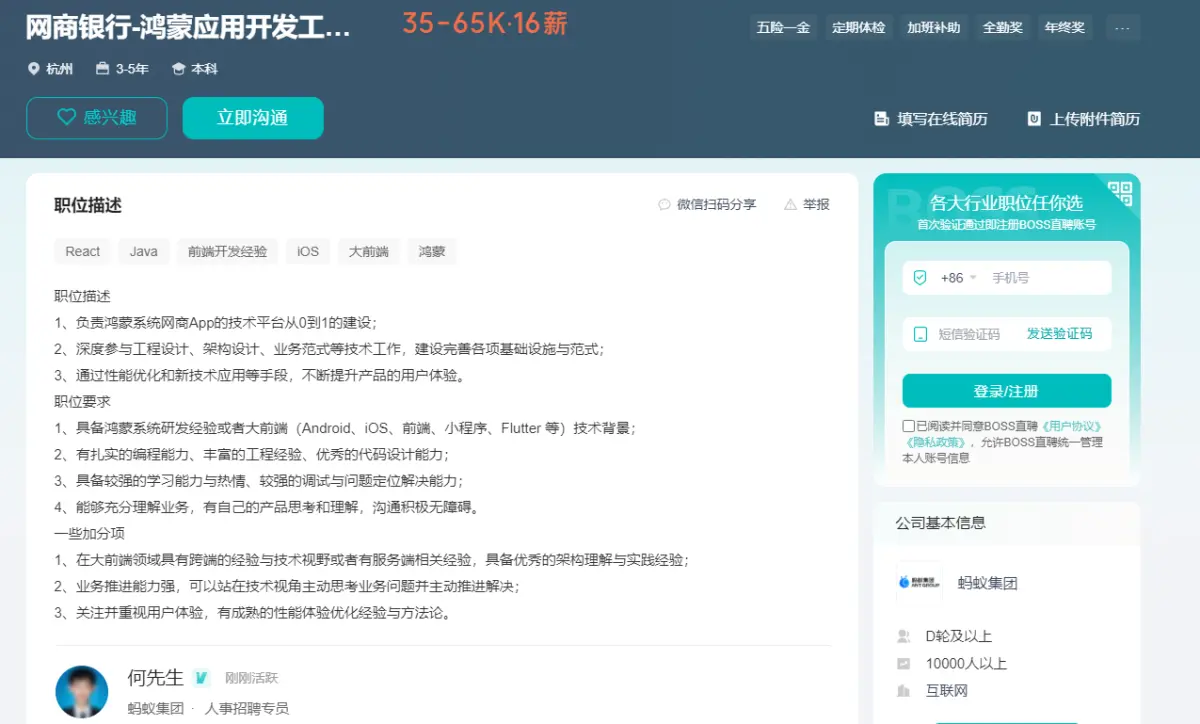Viewport: 1200px width, 724px height.
Task: Click the graduation cap icon beside 本科
Action: point(179,69)
